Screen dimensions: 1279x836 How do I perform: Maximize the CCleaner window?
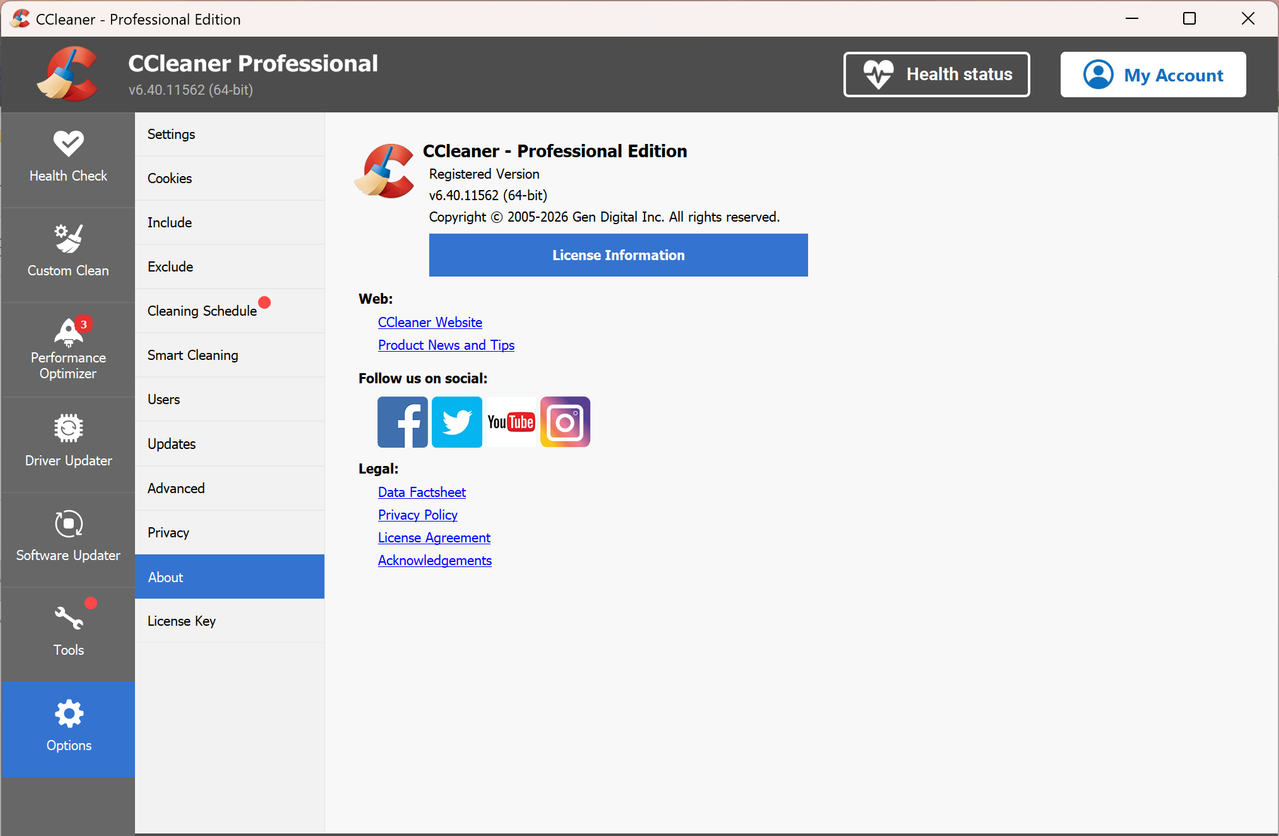(x=1189, y=19)
